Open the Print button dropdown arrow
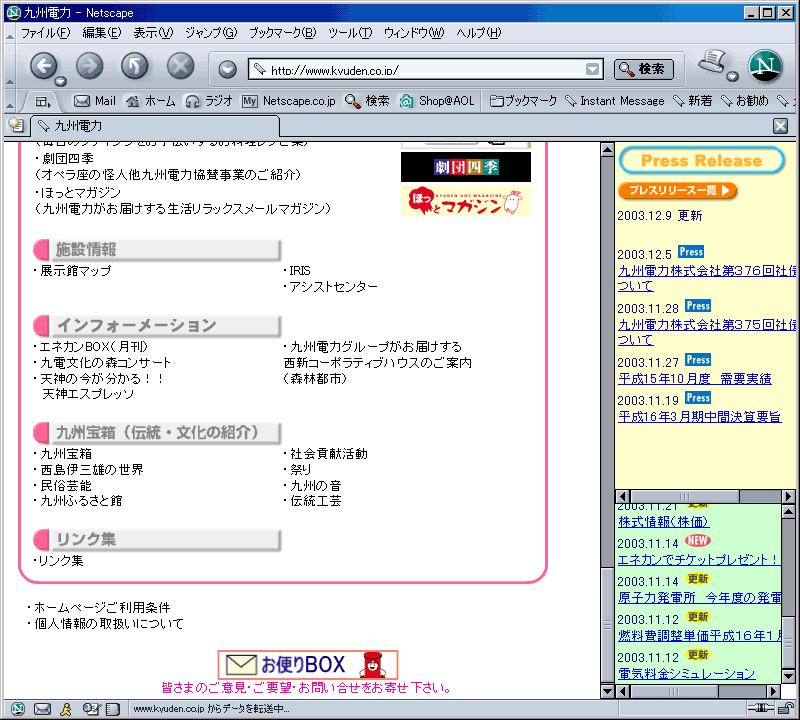The height and width of the screenshot is (720, 800). point(732,77)
